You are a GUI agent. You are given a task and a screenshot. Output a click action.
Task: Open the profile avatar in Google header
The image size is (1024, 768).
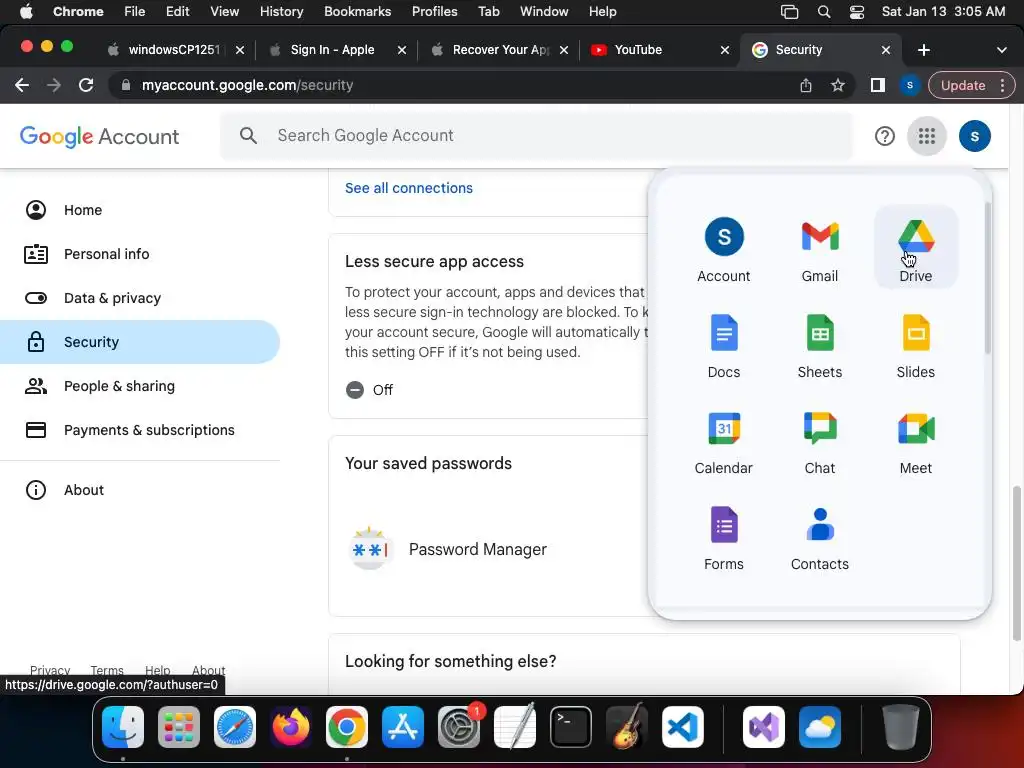(x=974, y=136)
